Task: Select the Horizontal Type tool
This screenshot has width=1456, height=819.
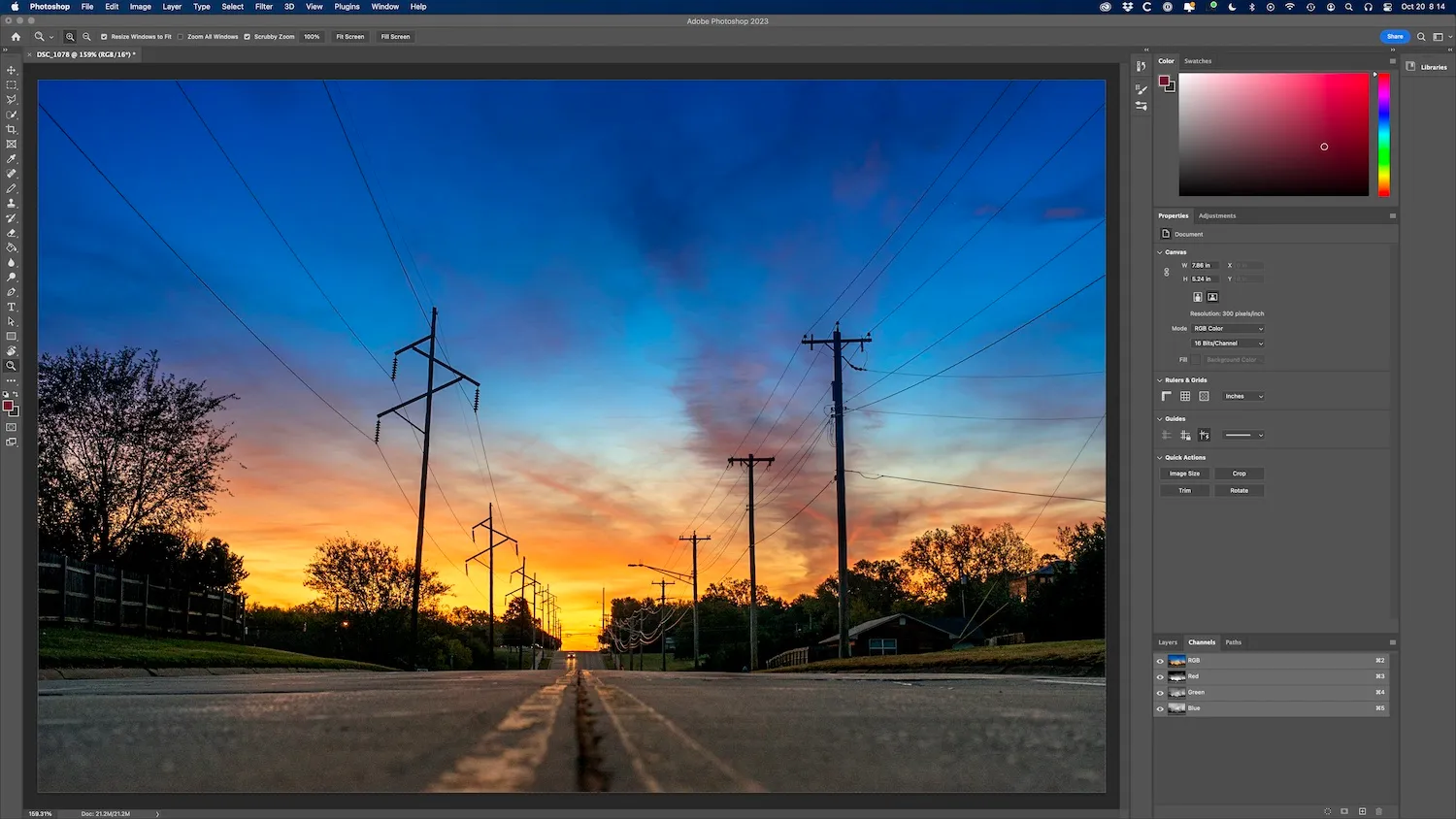Action: (12, 307)
